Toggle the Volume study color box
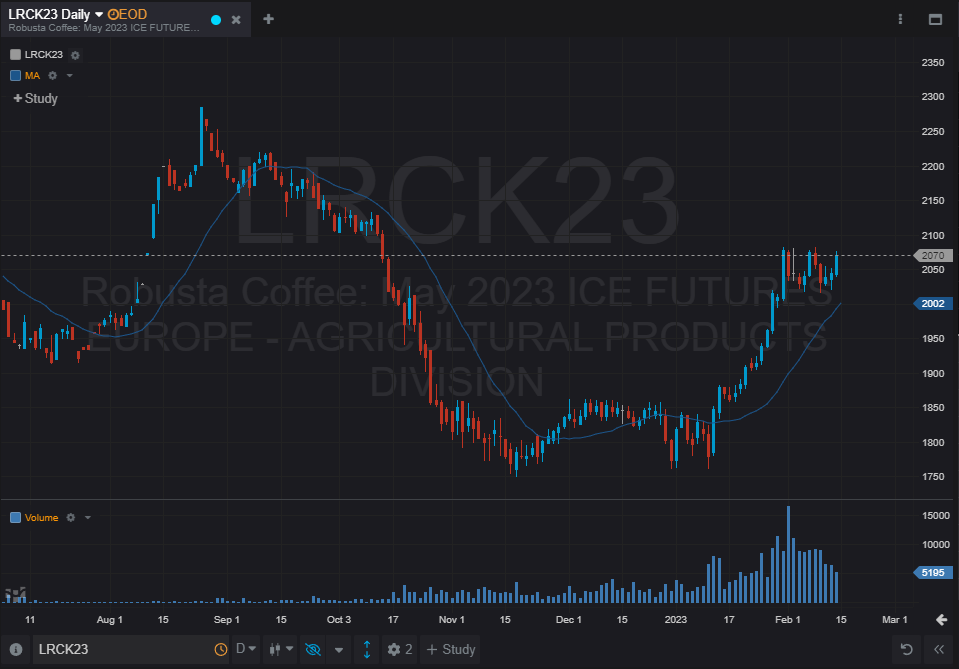Screen dimensions: 959x669 16,517
